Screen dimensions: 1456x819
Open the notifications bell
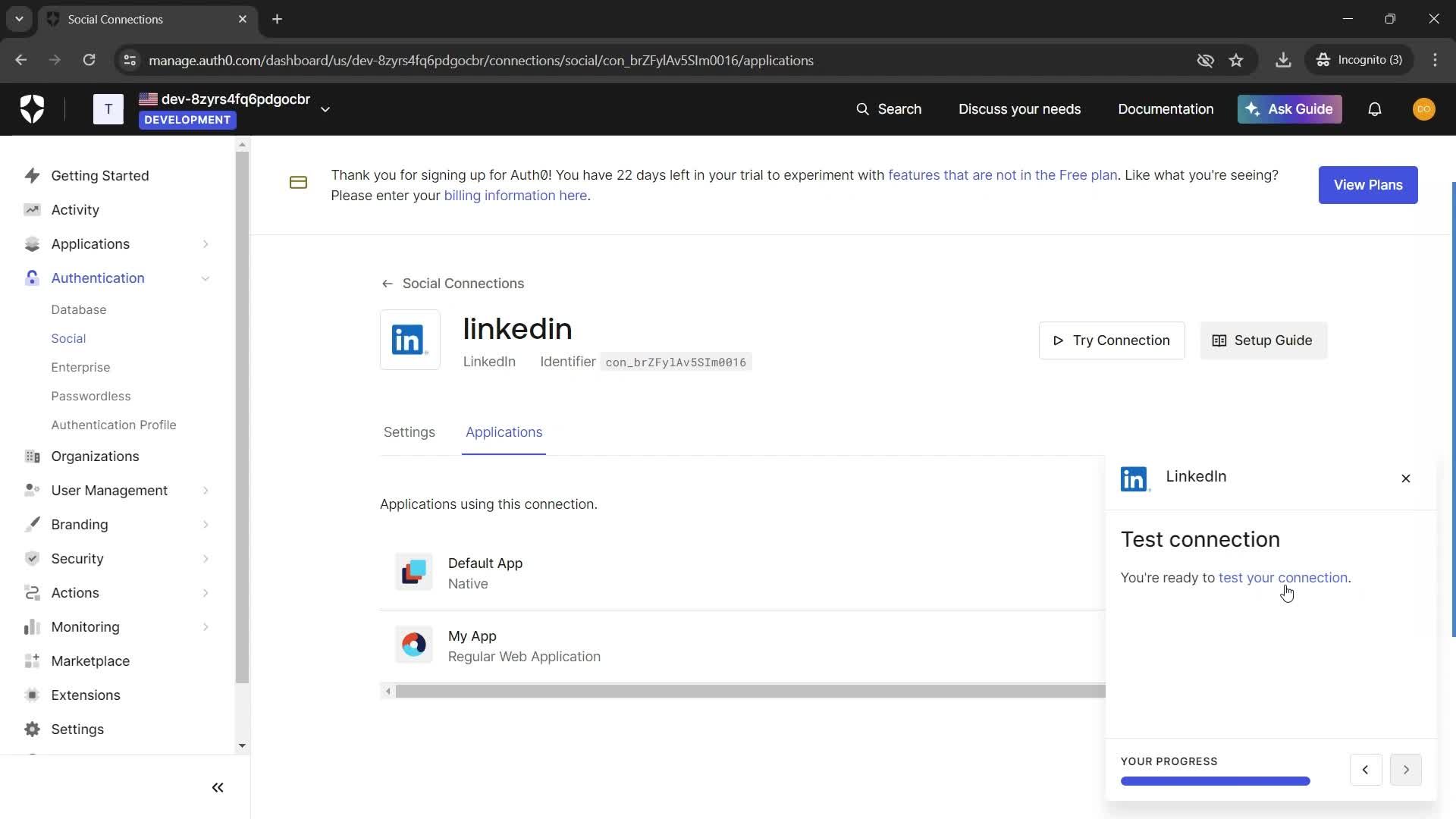click(1374, 109)
